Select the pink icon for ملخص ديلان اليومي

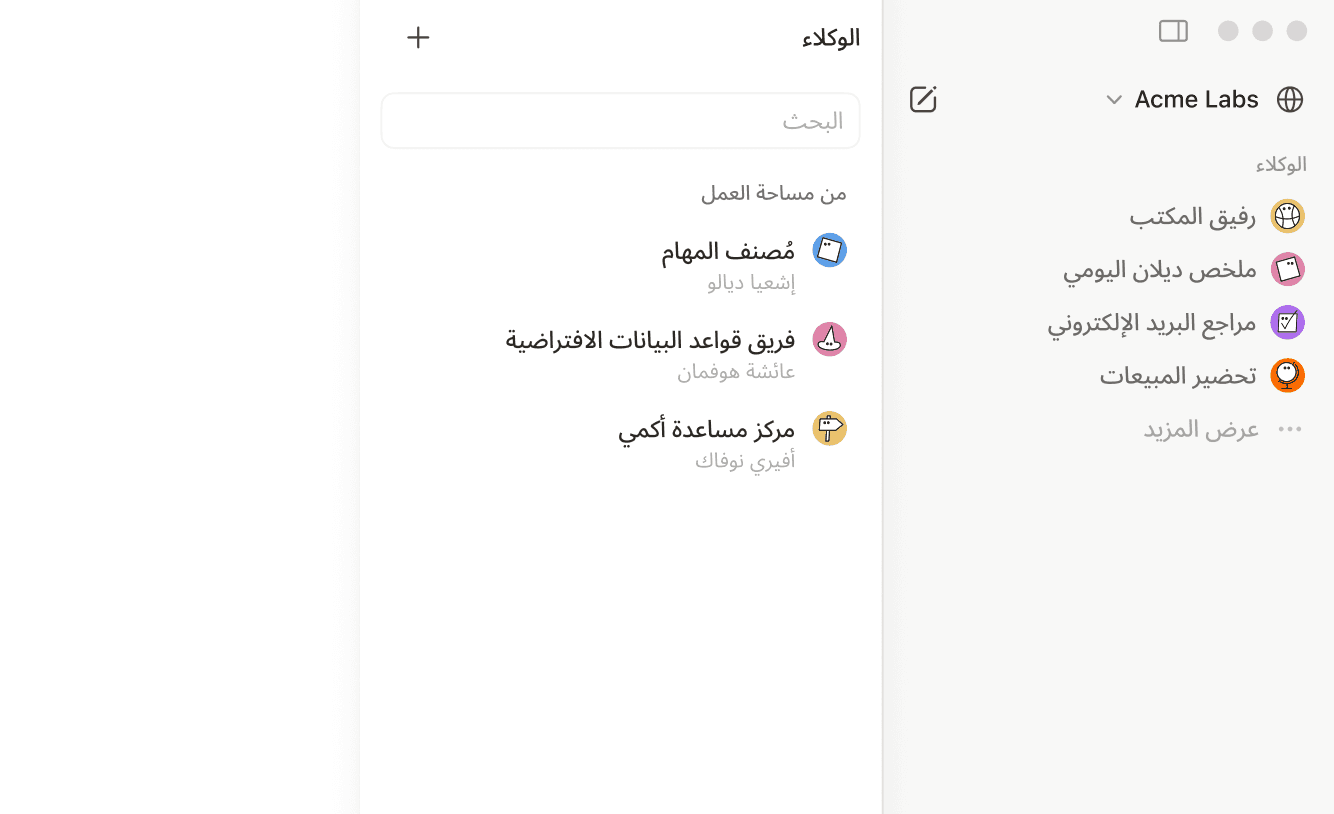(1287, 269)
